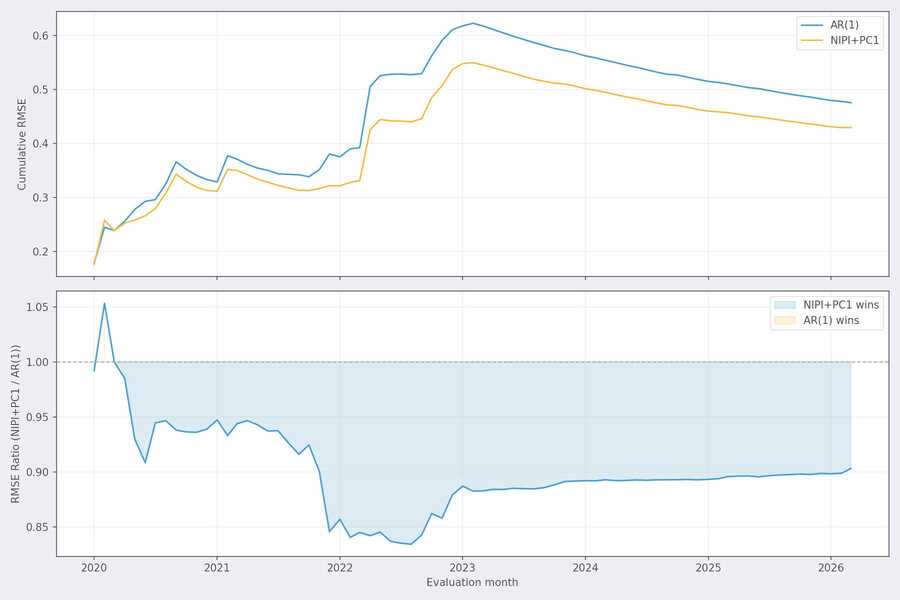
Task: Click the 'NIPI+PC1 wins' blue patch swatch
Action: 784,304
